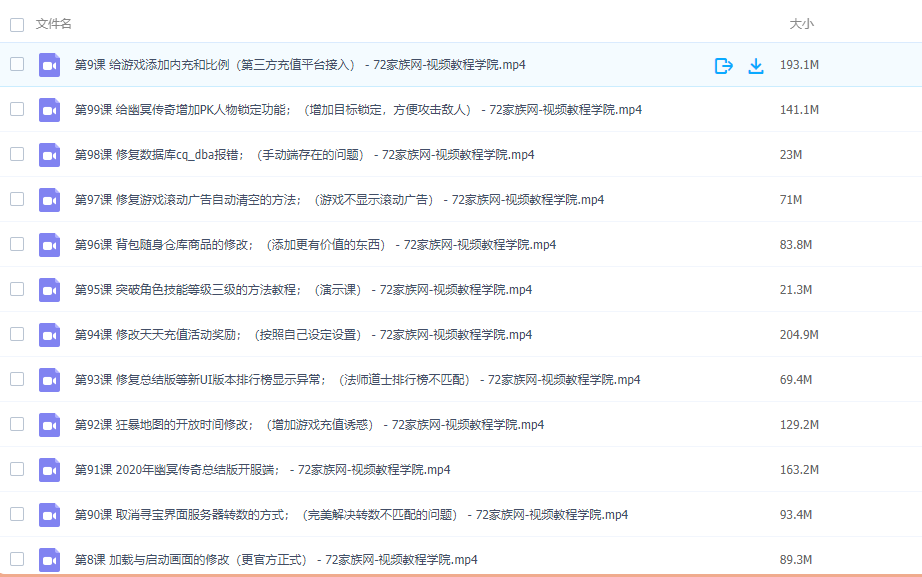The width and height of the screenshot is (922, 577).
Task: Toggle the select-all checkbox in header
Action: 17,23
